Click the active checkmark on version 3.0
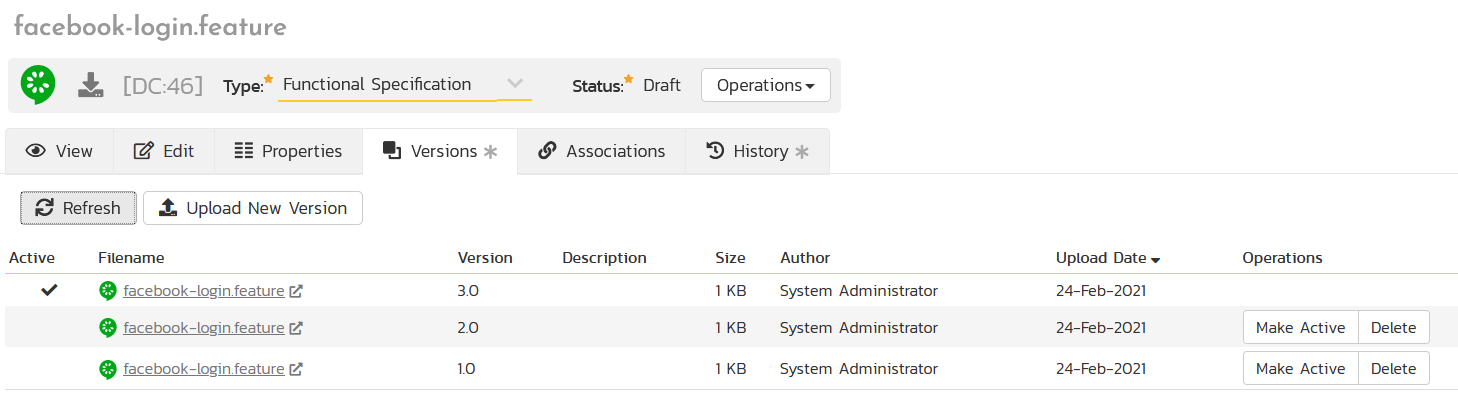 48,291
